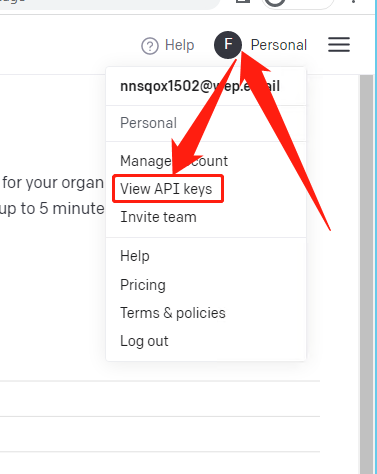The height and width of the screenshot is (474, 377).
Task: Open the browser three-dot menu
Action: coord(353,1)
